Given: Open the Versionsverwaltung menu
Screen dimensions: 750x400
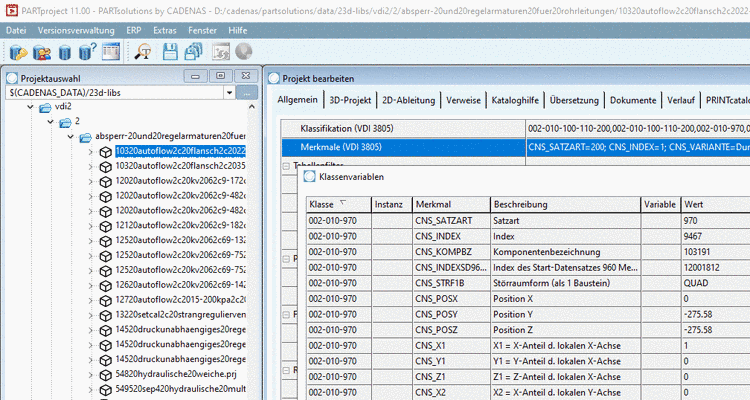Looking at the screenshot, I should pos(76,30).
